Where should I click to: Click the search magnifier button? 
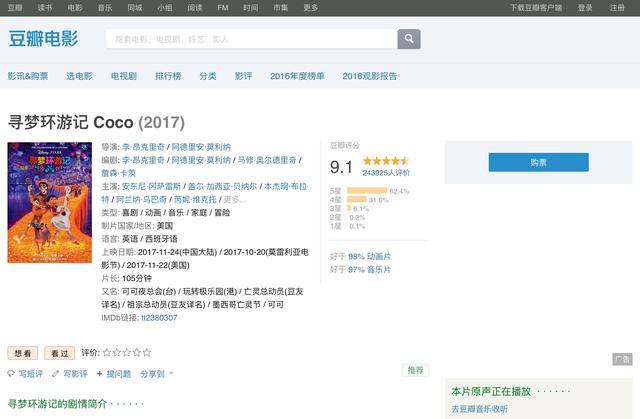pyautogui.click(x=409, y=39)
